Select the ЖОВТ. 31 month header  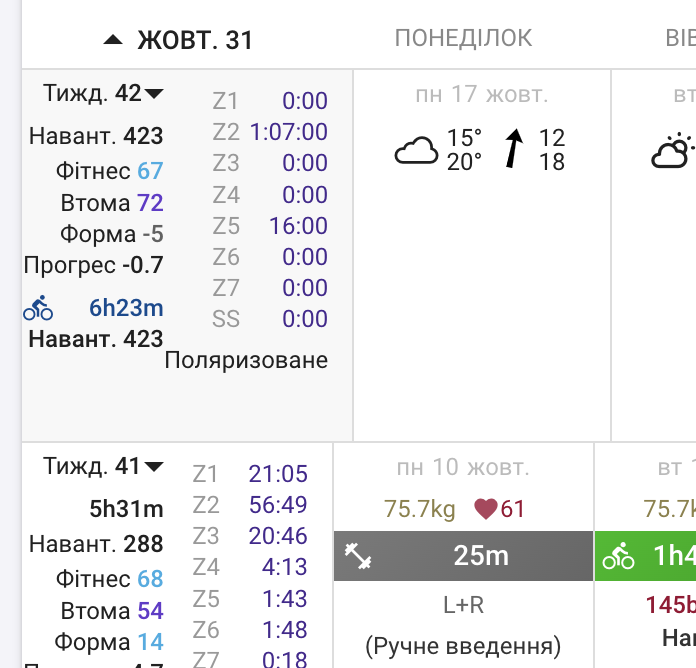(x=195, y=40)
